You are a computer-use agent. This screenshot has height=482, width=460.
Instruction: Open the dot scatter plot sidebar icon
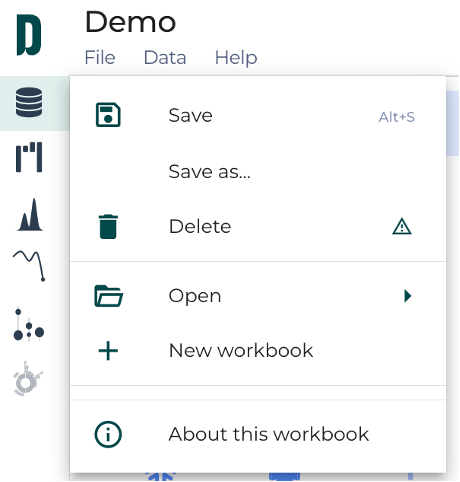[29, 325]
